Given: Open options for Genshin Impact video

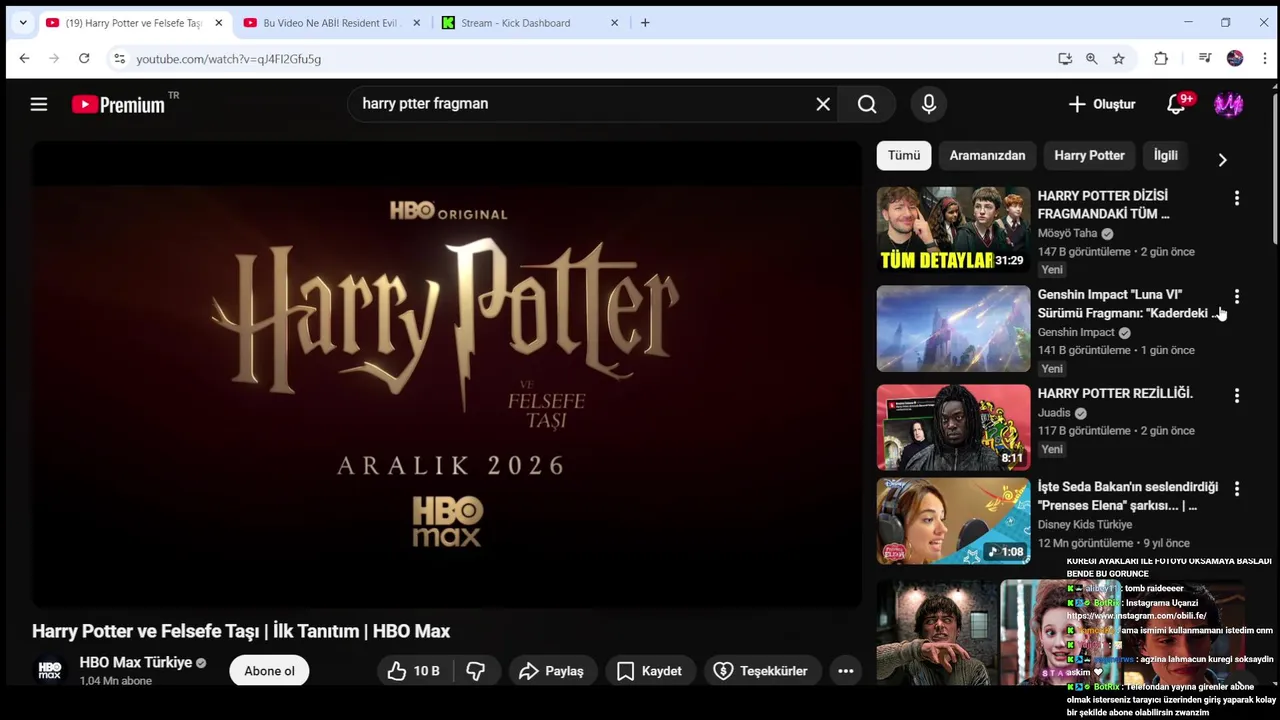Looking at the screenshot, I should [1237, 297].
